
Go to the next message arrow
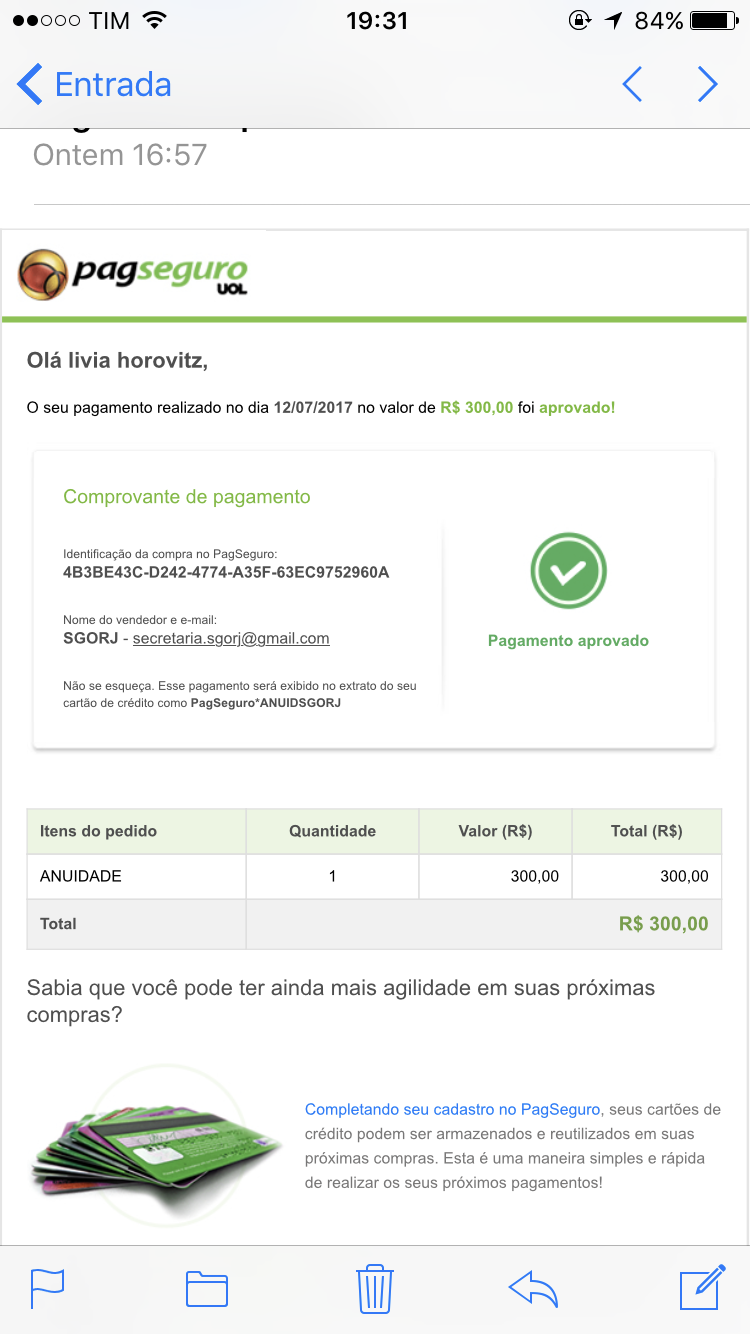[707, 85]
